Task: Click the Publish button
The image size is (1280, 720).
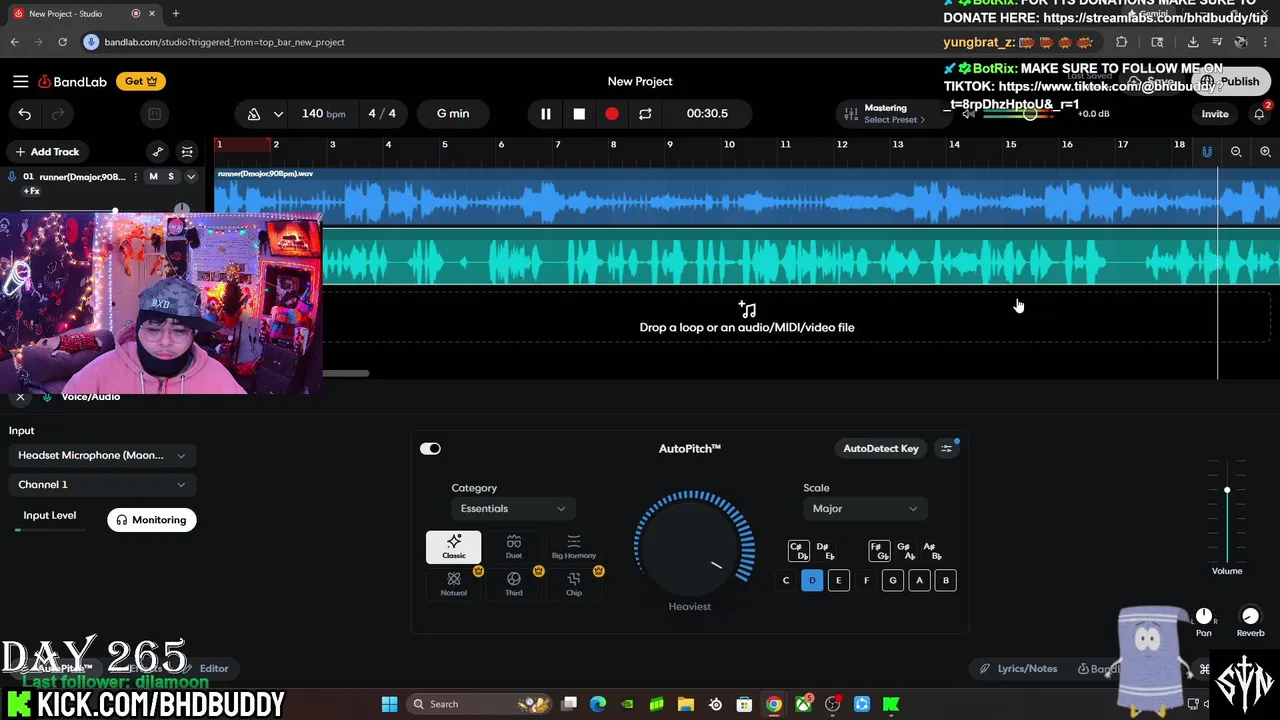Action: point(1231,82)
